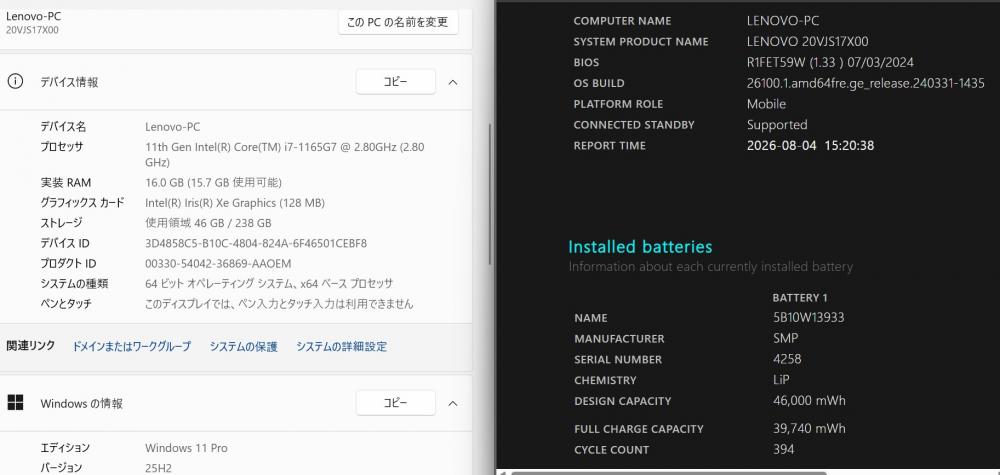Image resolution: width=1000 pixels, height=475 pixels.
Task: Select storage value 46 GB / 238 GB
Action: coord(208,223)
